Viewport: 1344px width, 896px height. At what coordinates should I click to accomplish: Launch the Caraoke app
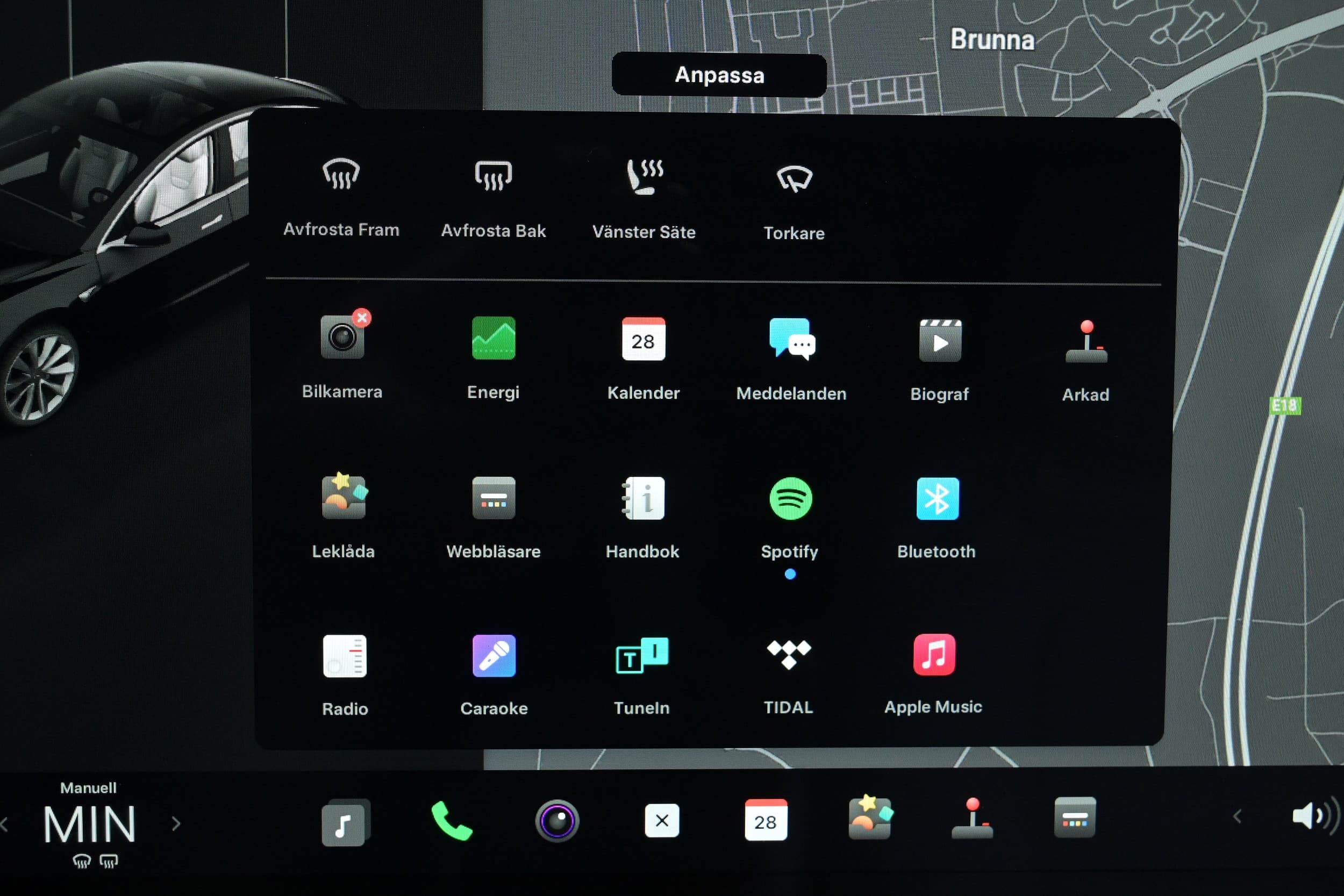coord(494,655)
